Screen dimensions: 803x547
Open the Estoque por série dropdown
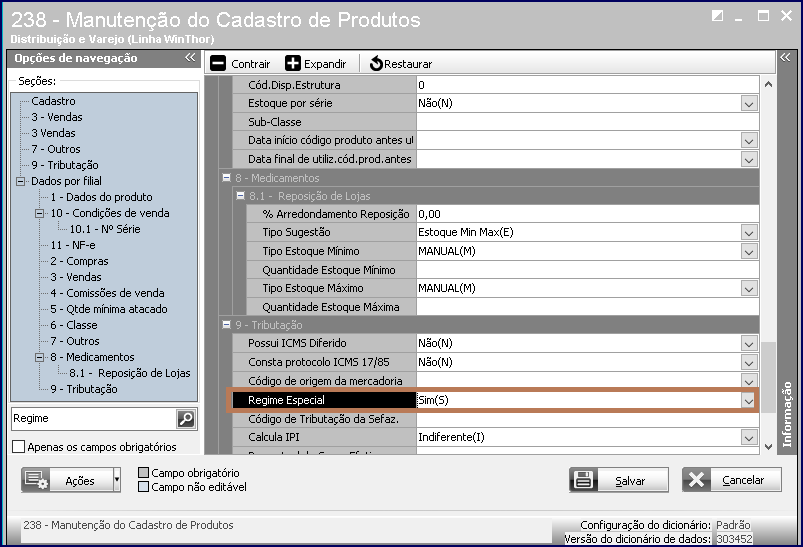(x=749, y=103)
